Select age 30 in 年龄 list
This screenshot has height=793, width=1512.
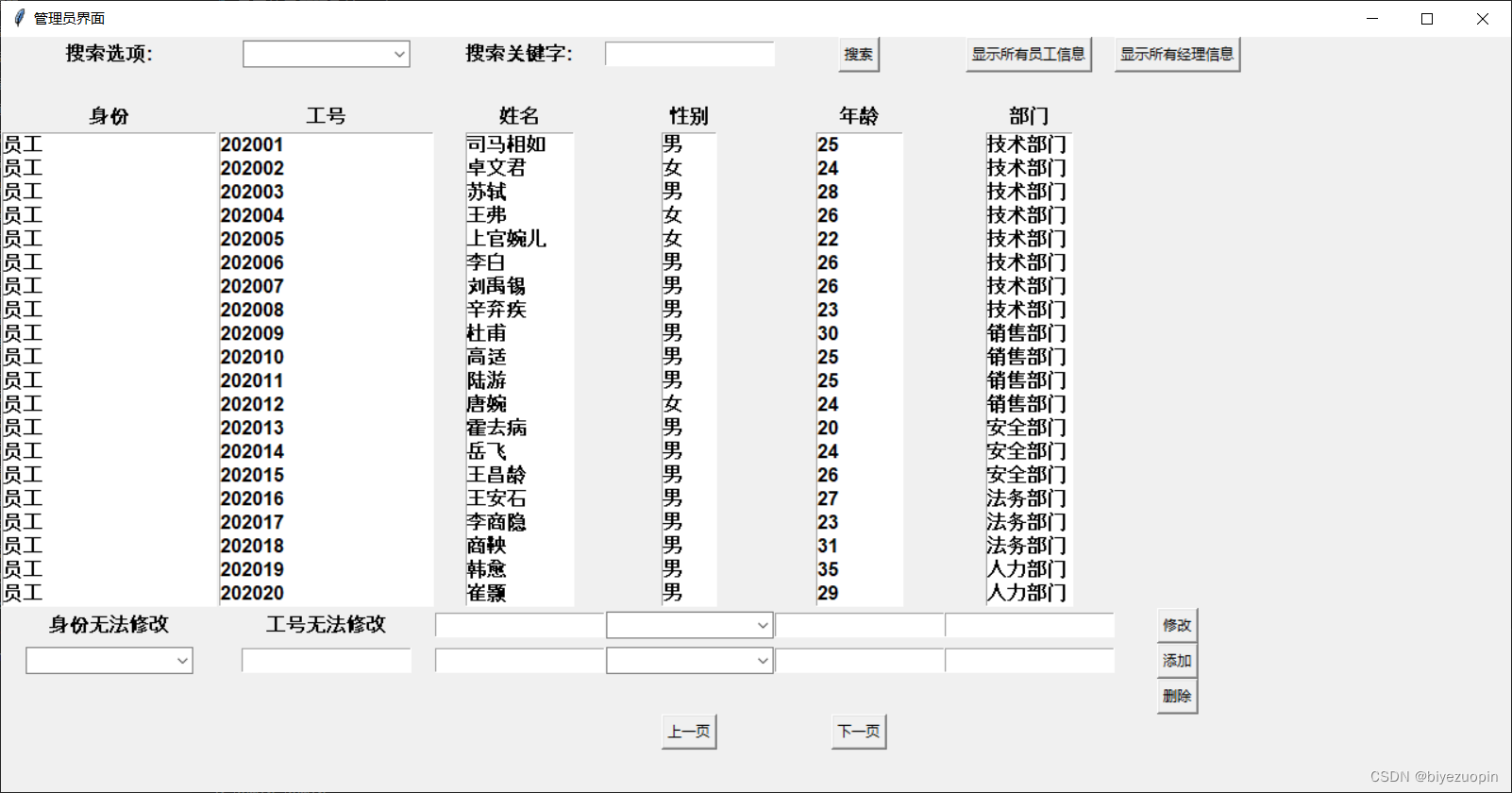coord(828,333)
